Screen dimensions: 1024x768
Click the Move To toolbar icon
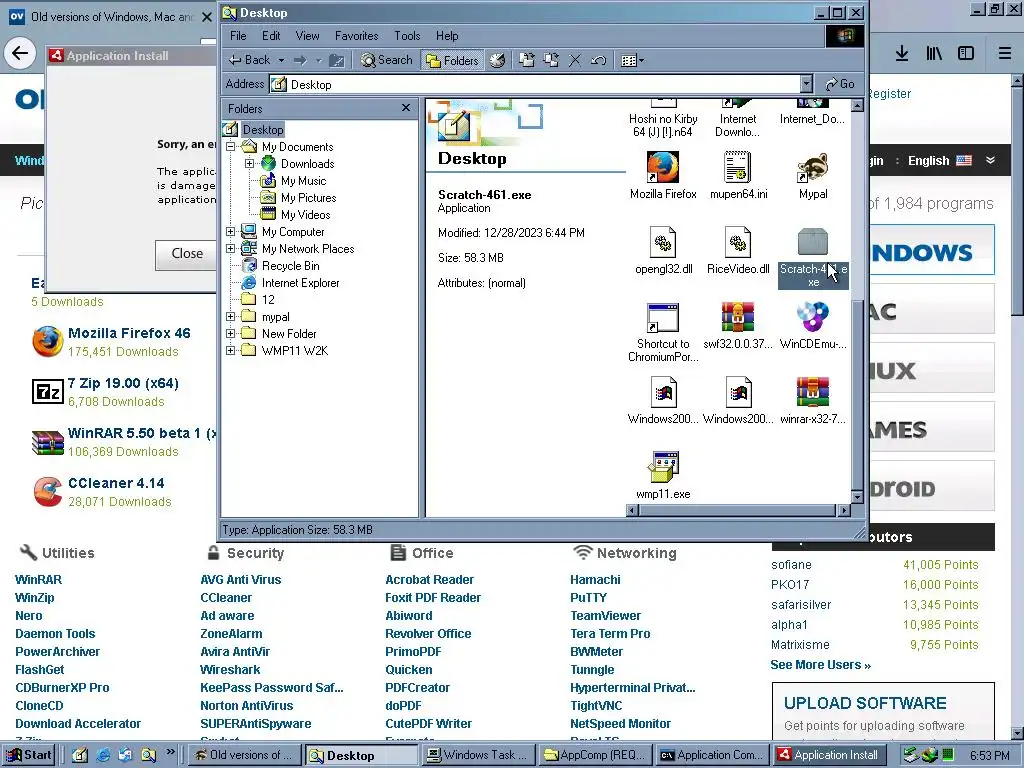point(526,60)
